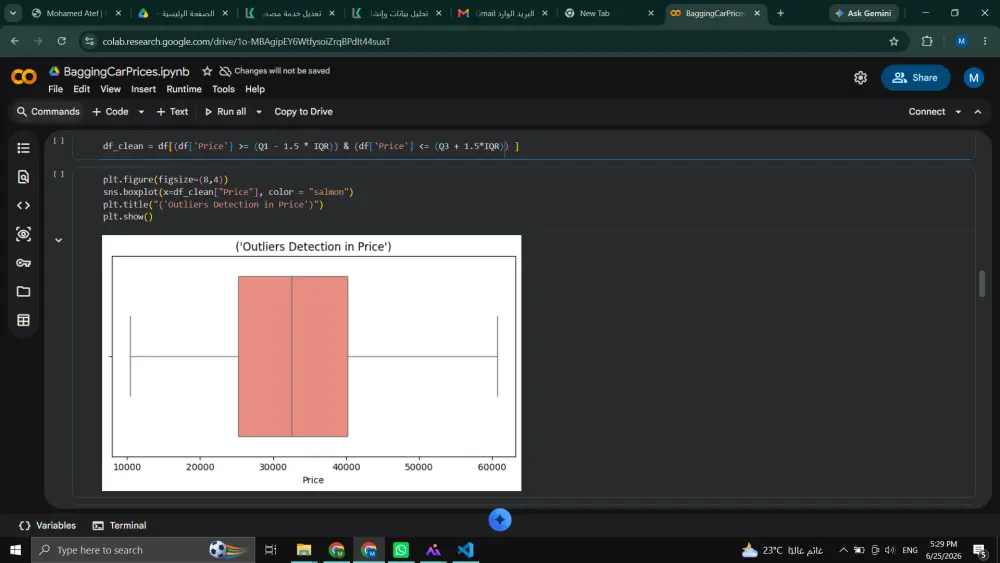Open the Table of contents sidebar icon
Image resolution: width=1000 pixels, height=563 pixels.
24,148
